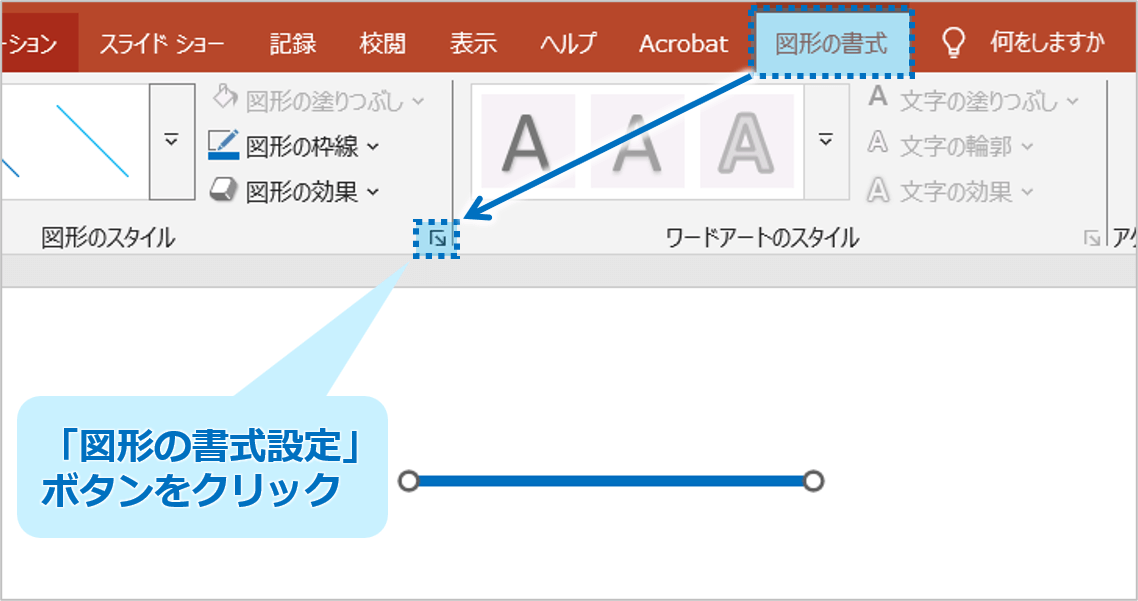
Task: Open the 図形の書式設定 dialog launcher
Action: point(437,239)
